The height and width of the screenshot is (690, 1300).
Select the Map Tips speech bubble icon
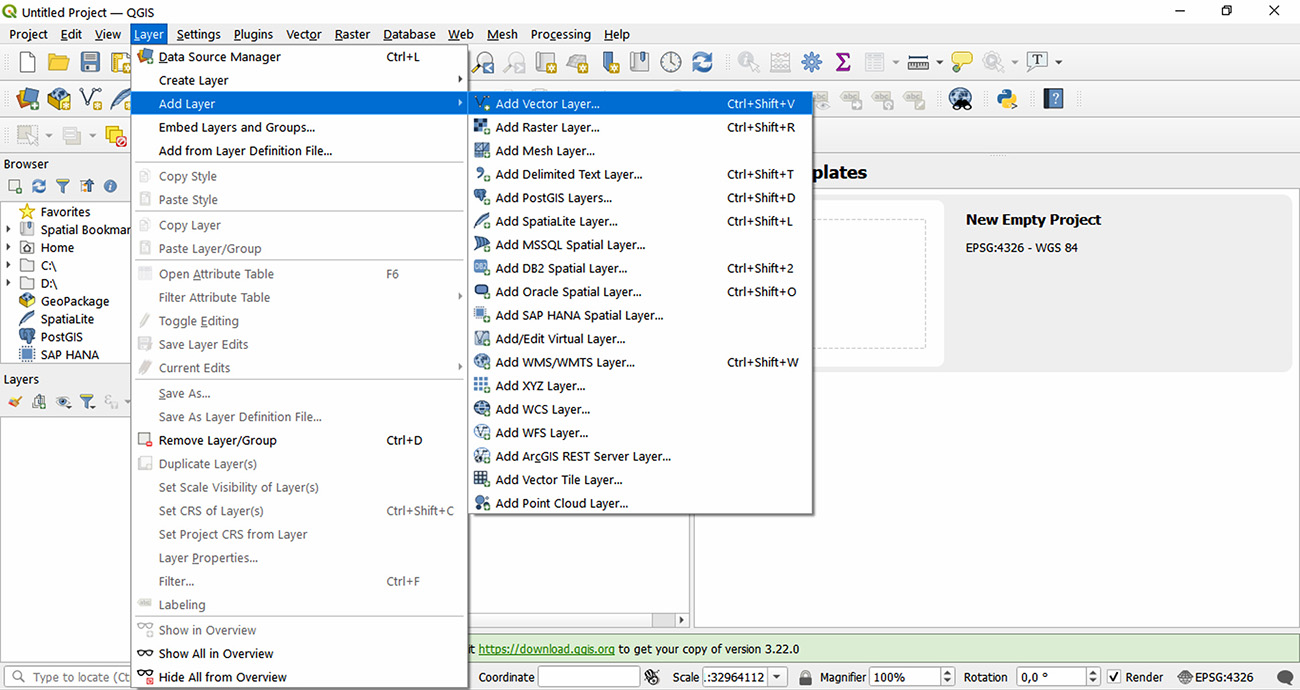962,62
